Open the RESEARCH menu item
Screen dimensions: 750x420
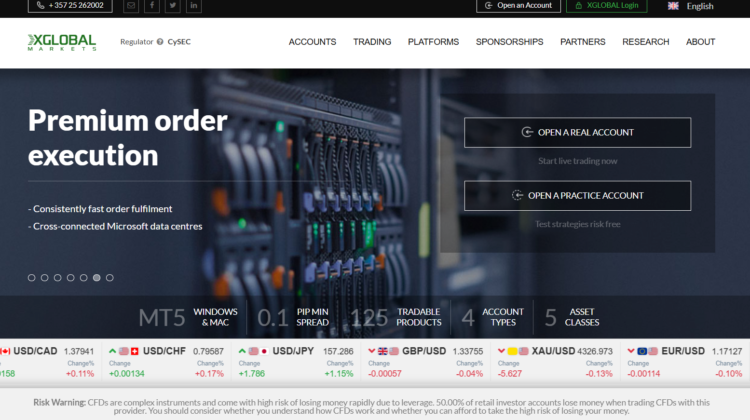[x=645, y=42]
